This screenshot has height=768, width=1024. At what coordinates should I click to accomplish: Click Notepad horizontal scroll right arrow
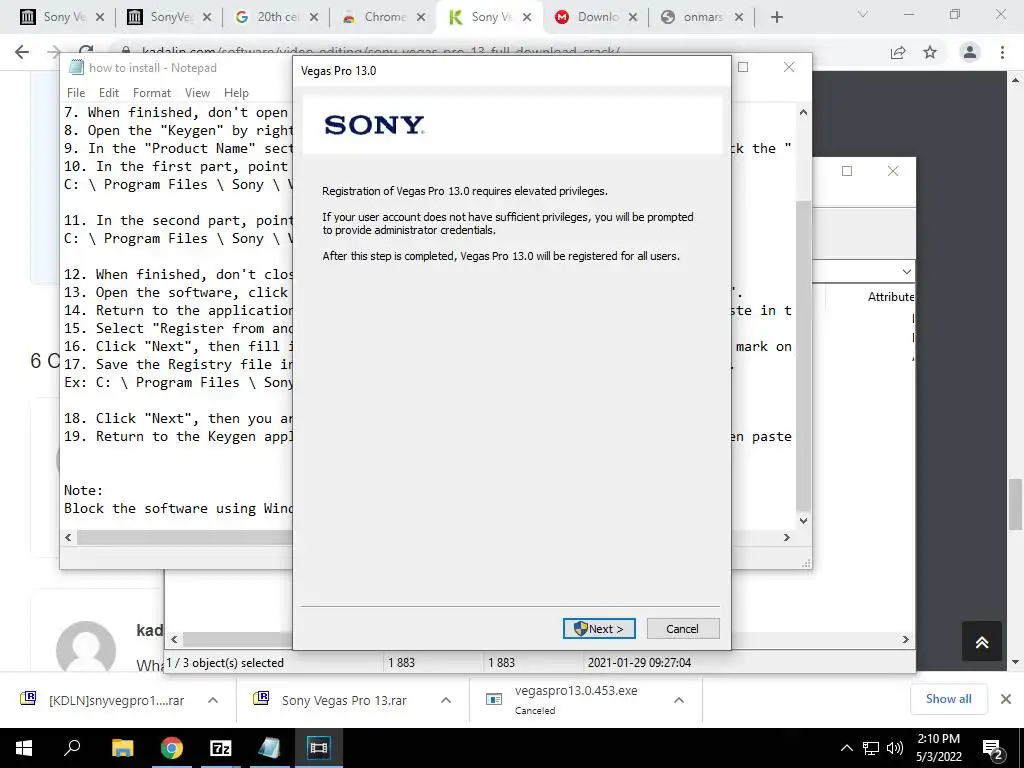pyautogui.click(x=786, y=537)
